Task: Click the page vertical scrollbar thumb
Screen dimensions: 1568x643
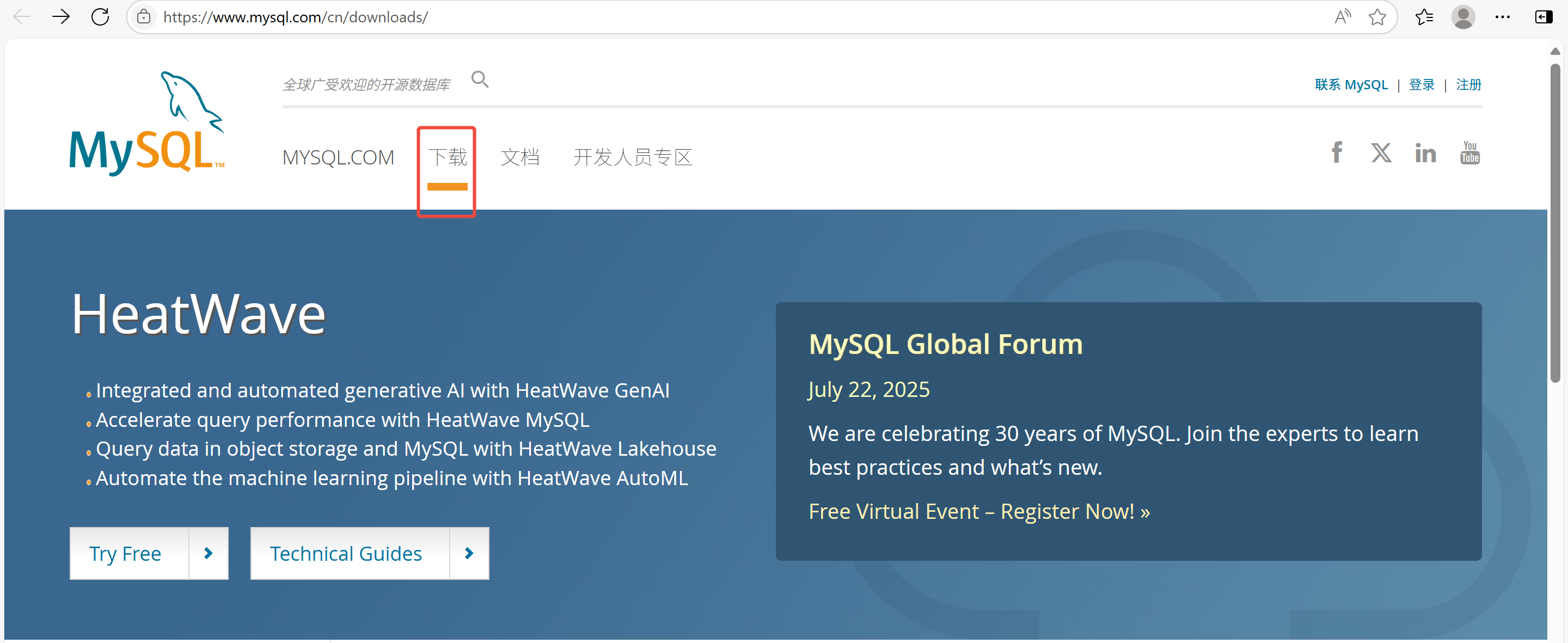Action: pyautogui.click(x=1554, y=223)
